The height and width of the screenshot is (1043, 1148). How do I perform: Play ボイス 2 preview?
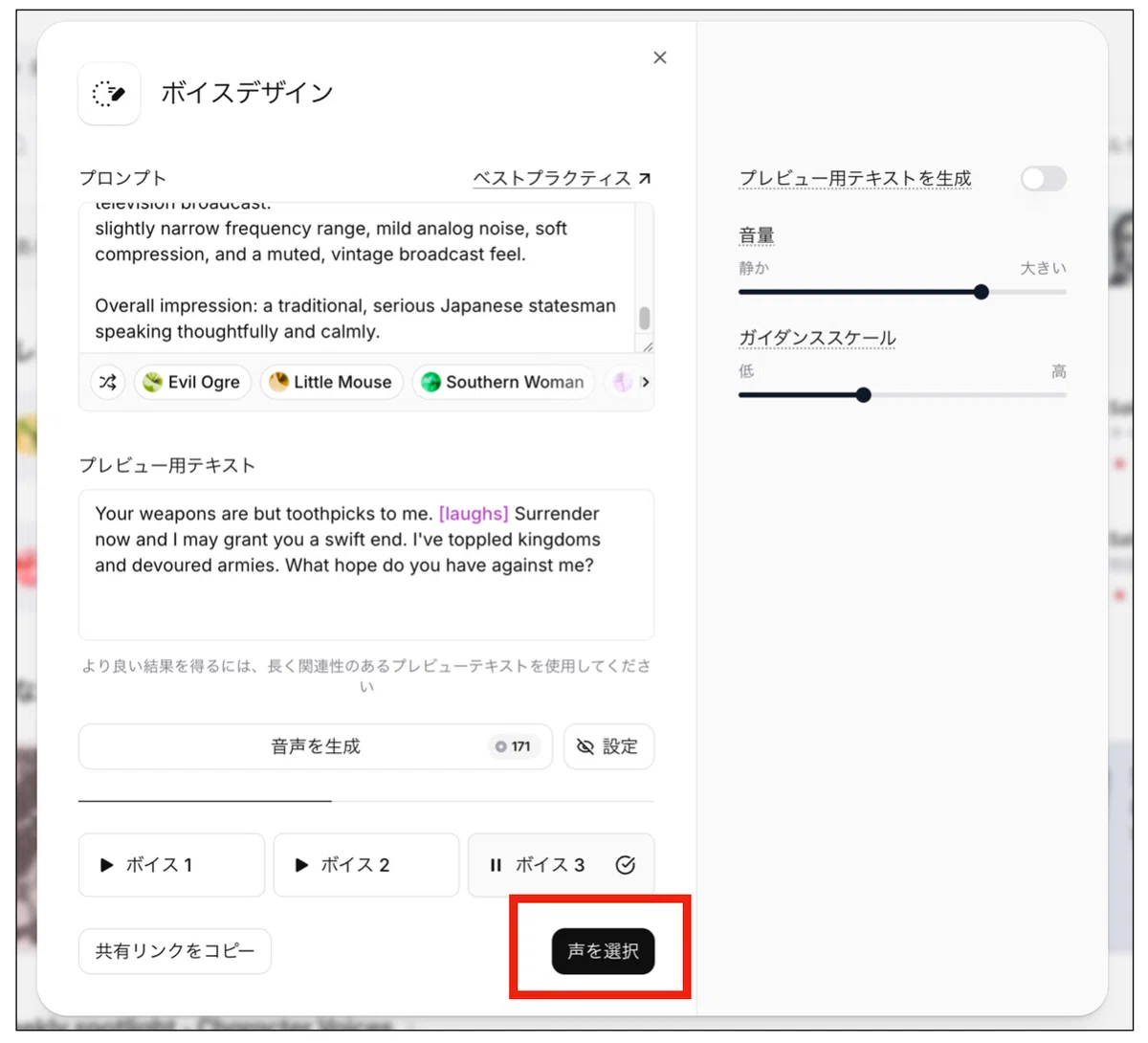tap(366, 865)
